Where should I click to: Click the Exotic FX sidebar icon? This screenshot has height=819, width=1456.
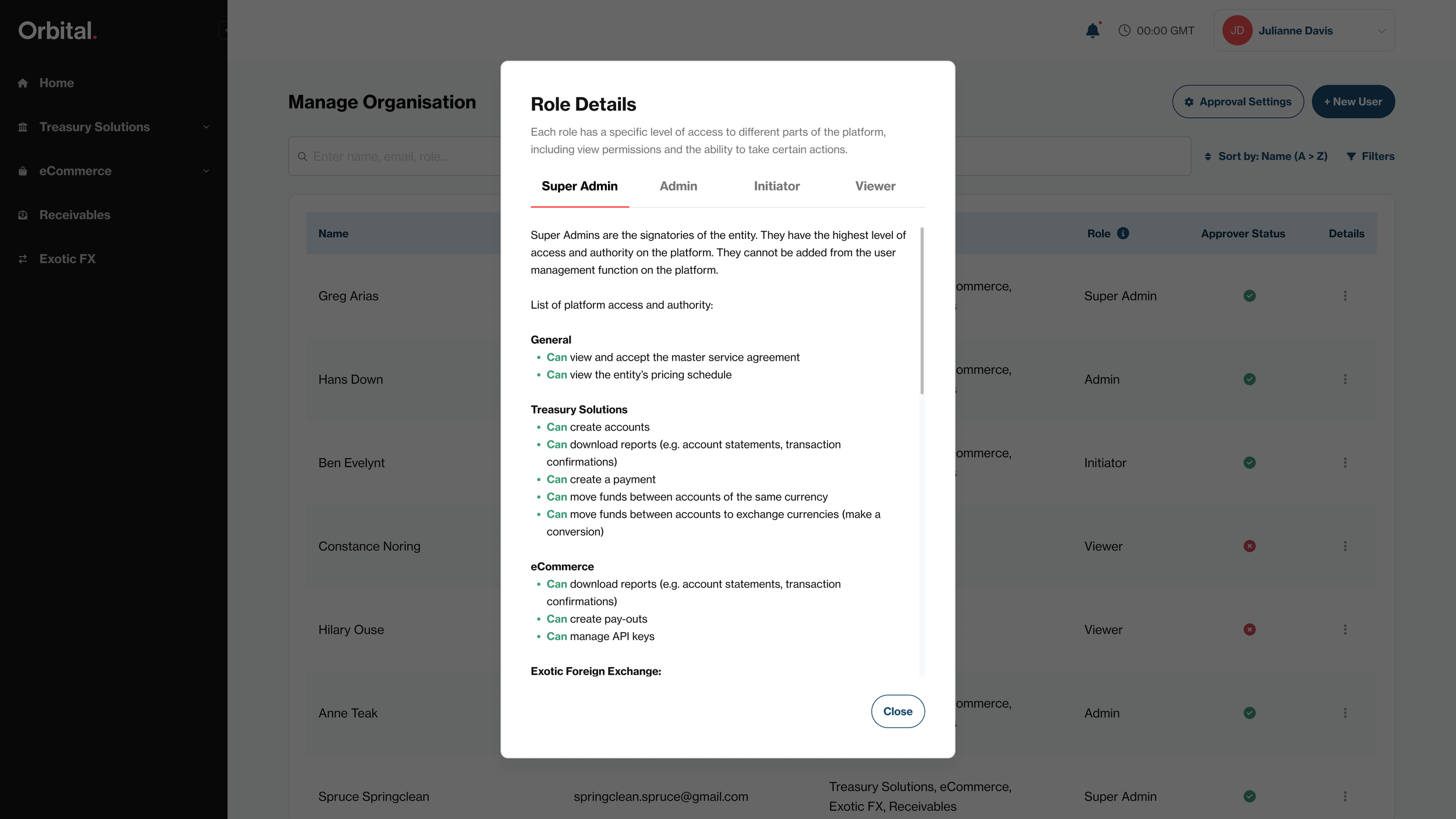click(x=23, y=259)
